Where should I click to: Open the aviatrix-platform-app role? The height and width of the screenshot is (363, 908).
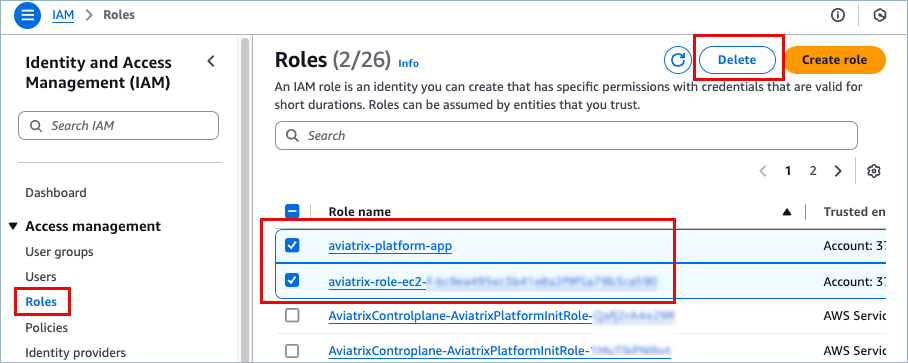coord(390,246)
